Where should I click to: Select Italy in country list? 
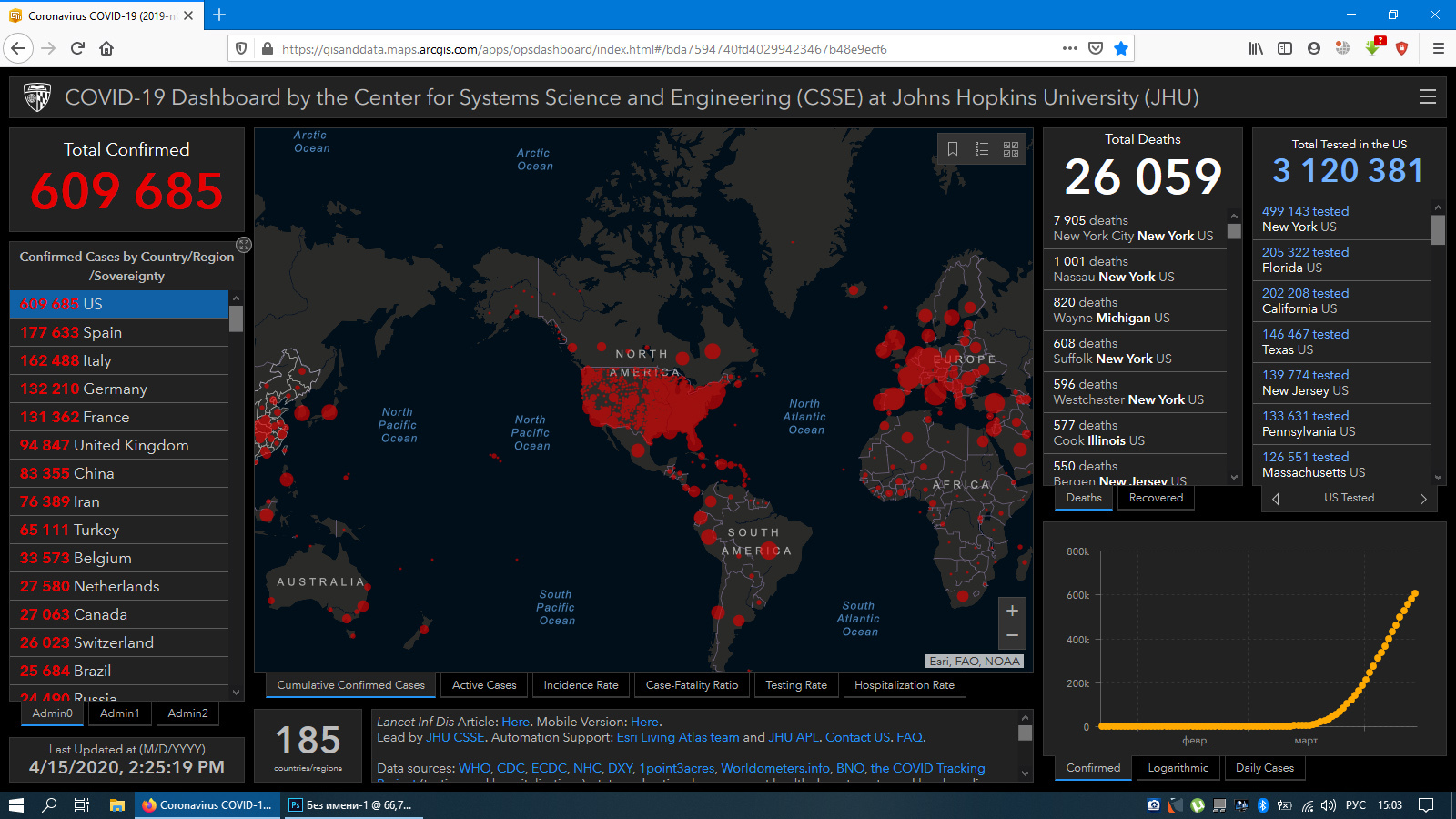click(x=119, y=360)
